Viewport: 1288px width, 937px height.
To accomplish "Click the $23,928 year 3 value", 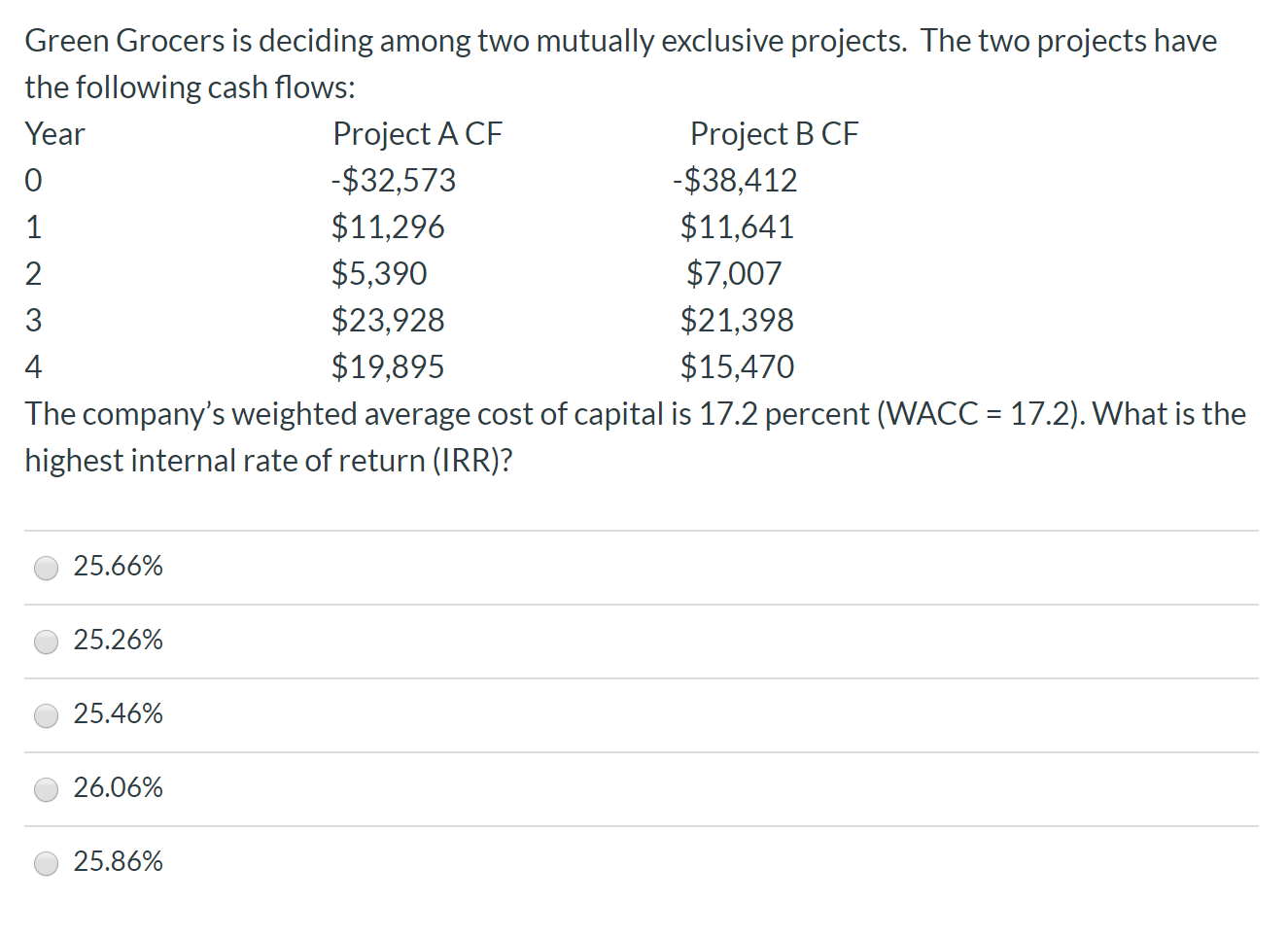I will pos(389,320).
